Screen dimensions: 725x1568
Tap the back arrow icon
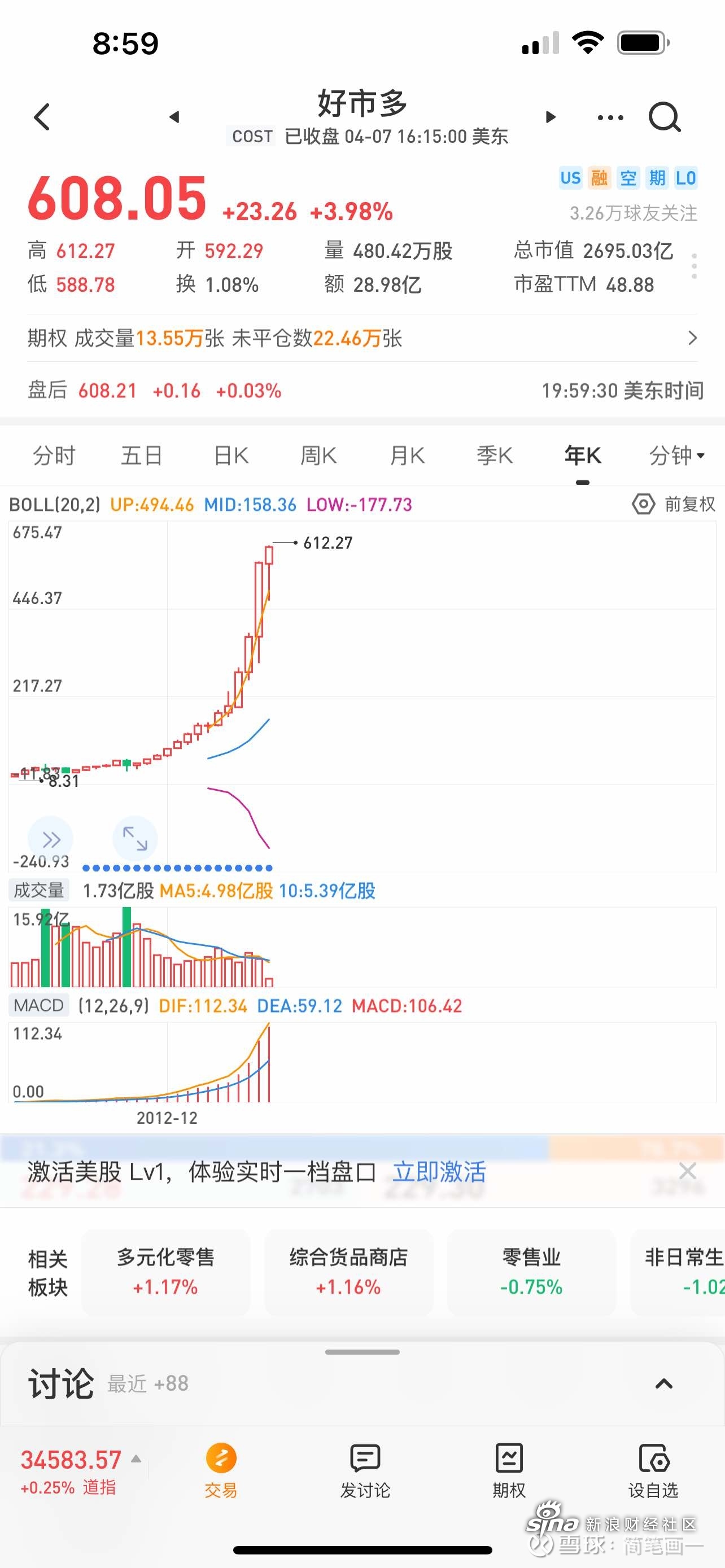pos(42,117)
